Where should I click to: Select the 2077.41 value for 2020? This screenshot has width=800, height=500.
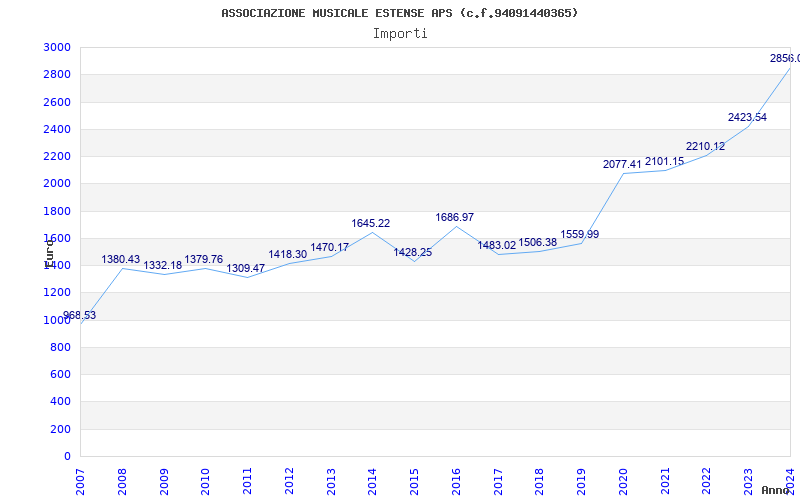click(622, 164)
